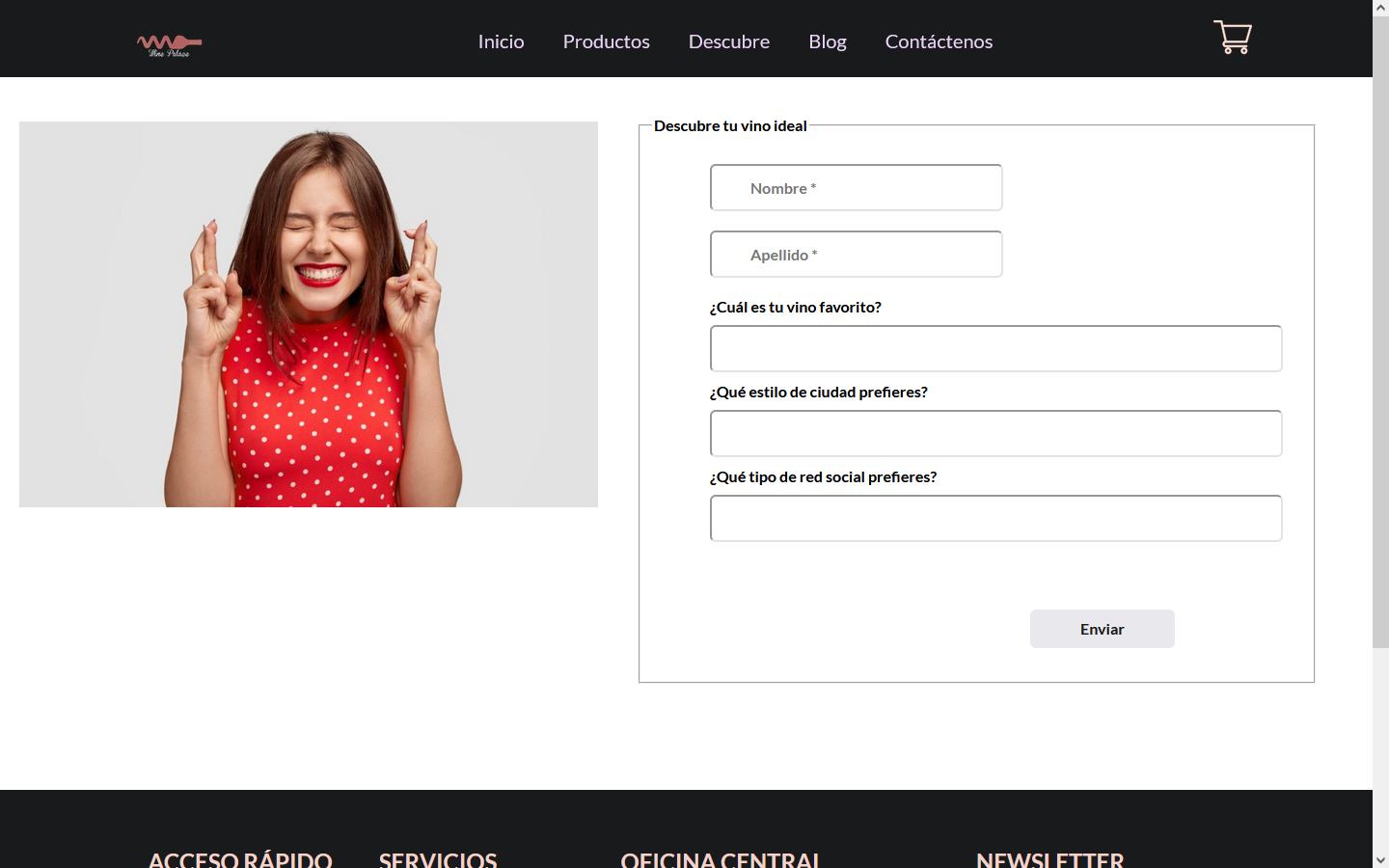Submit the form with Enviar
The image size is (1389, 868).
[1102, 629]
